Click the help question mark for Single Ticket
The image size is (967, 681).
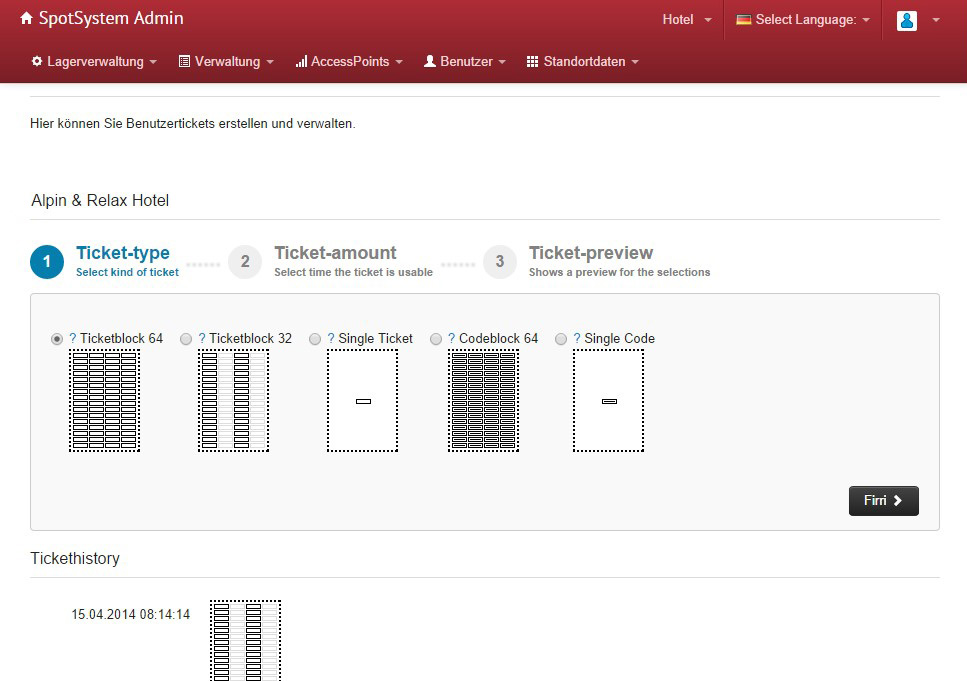pyautogui.click(x=331, y=339)
